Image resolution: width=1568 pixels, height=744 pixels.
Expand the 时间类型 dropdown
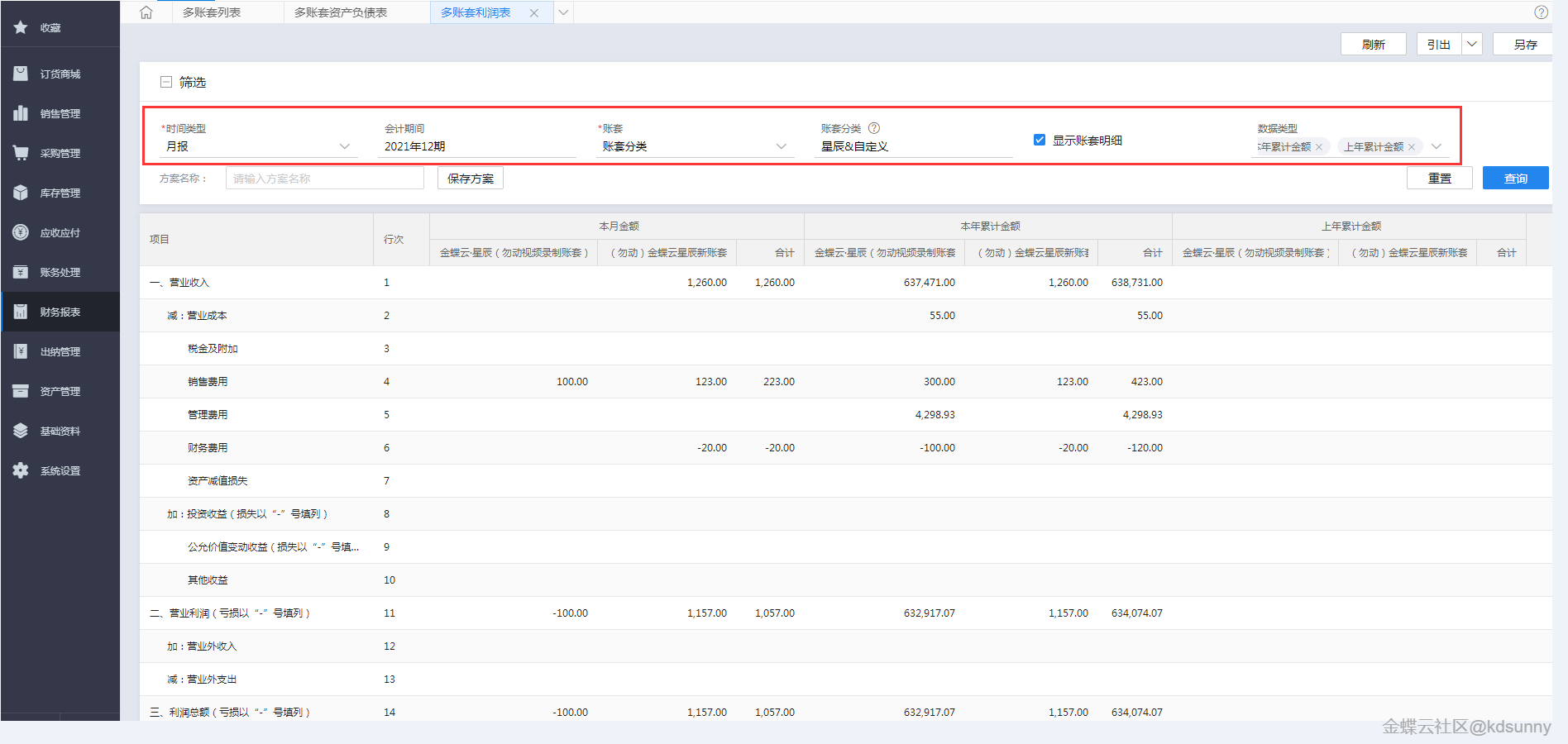344,146
